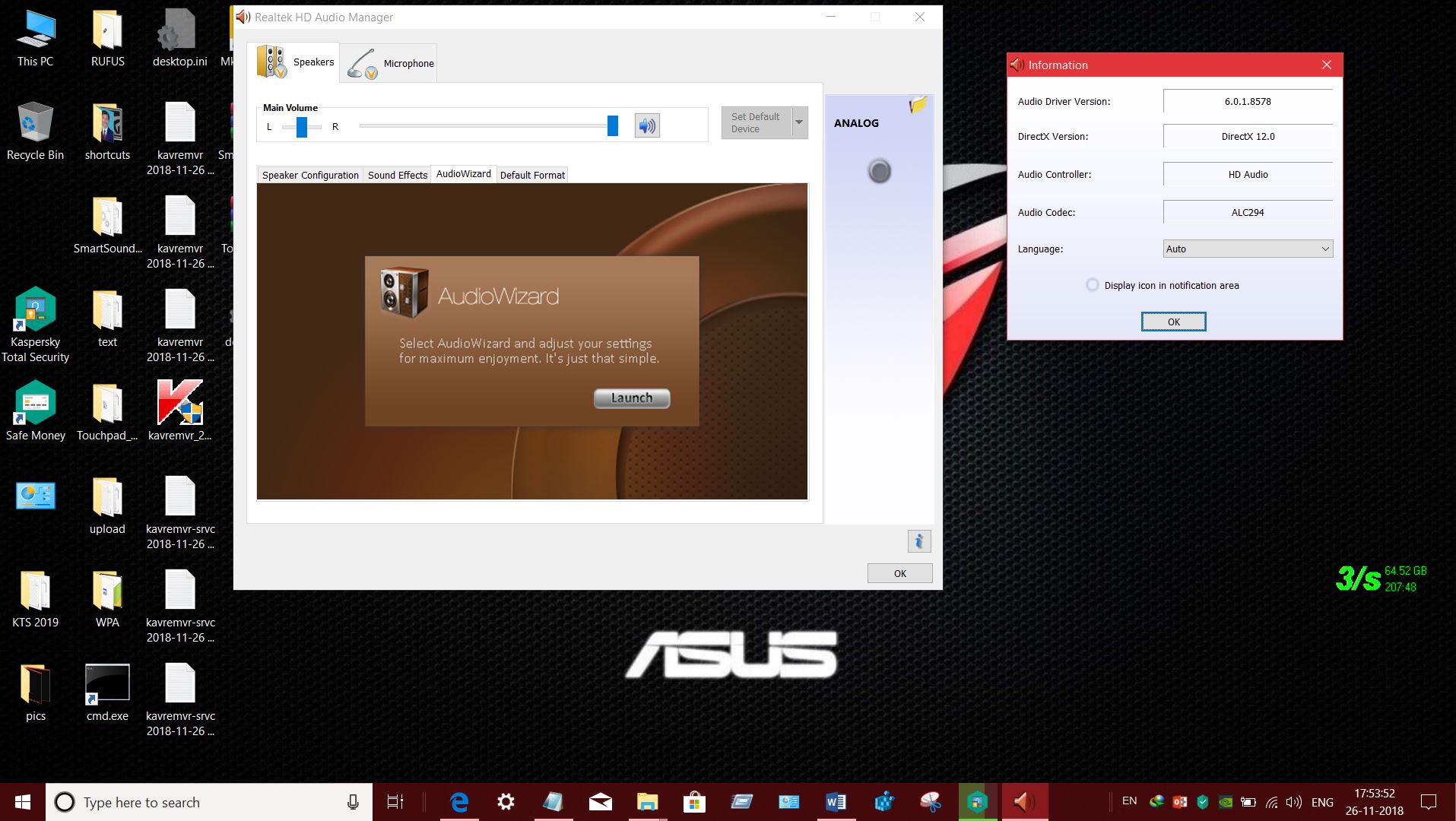Select the upload folder icon

pyautogui.click(x=107, y=506)
